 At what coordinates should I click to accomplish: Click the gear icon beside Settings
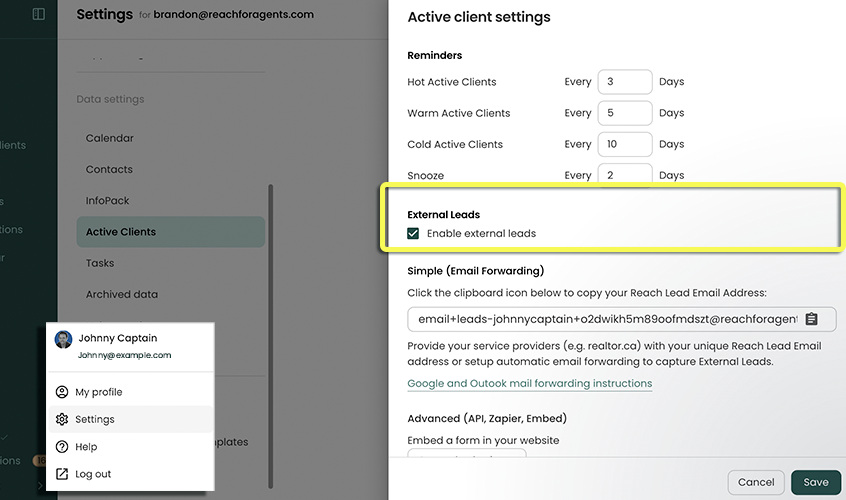click(x=62, y=419)
